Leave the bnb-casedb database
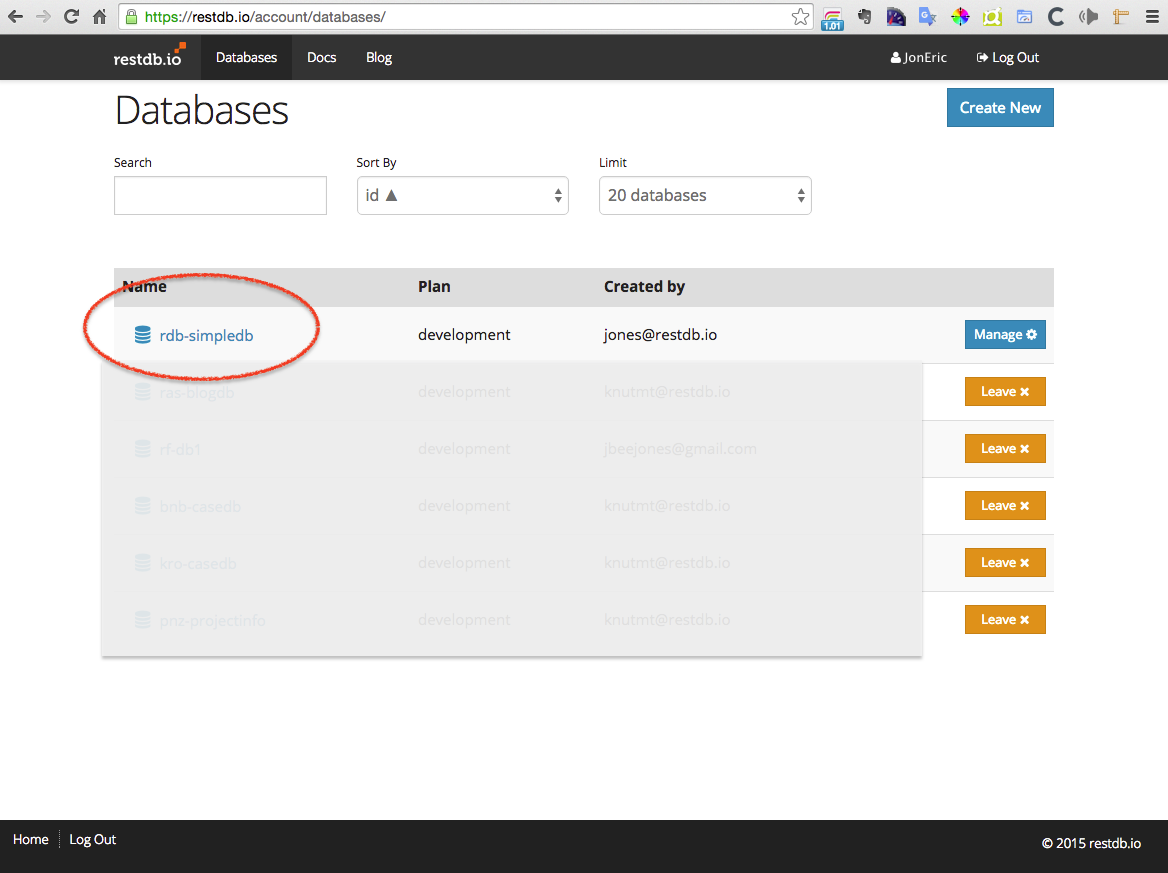The image size is (1168, 873). tap(1005, 506)
